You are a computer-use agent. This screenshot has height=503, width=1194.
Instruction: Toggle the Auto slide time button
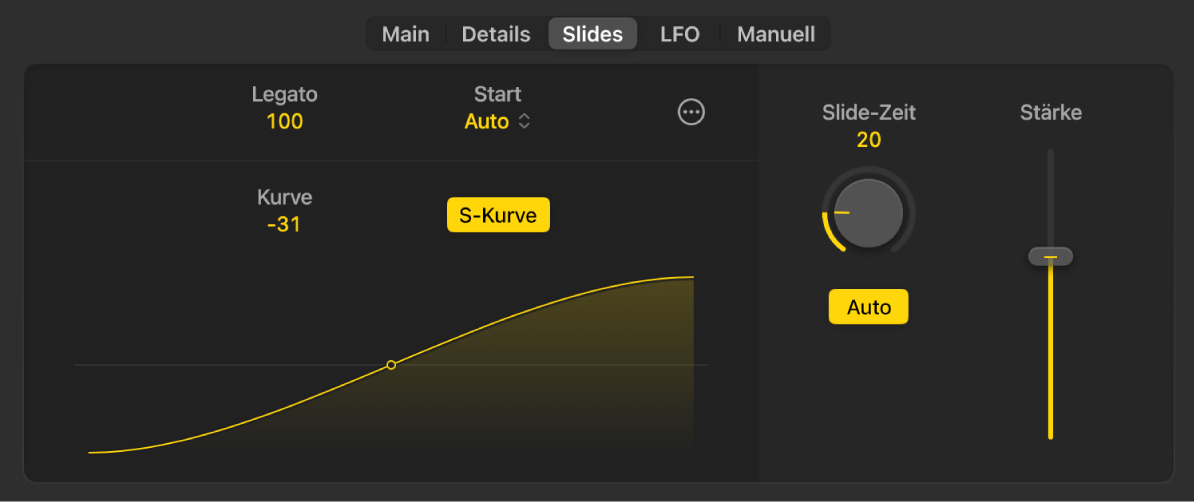tap(868, 307)
